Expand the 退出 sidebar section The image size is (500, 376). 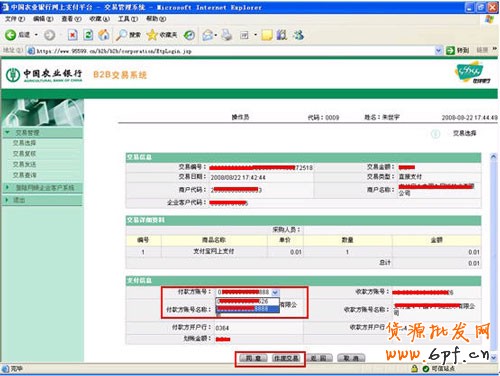click(43, 200)
